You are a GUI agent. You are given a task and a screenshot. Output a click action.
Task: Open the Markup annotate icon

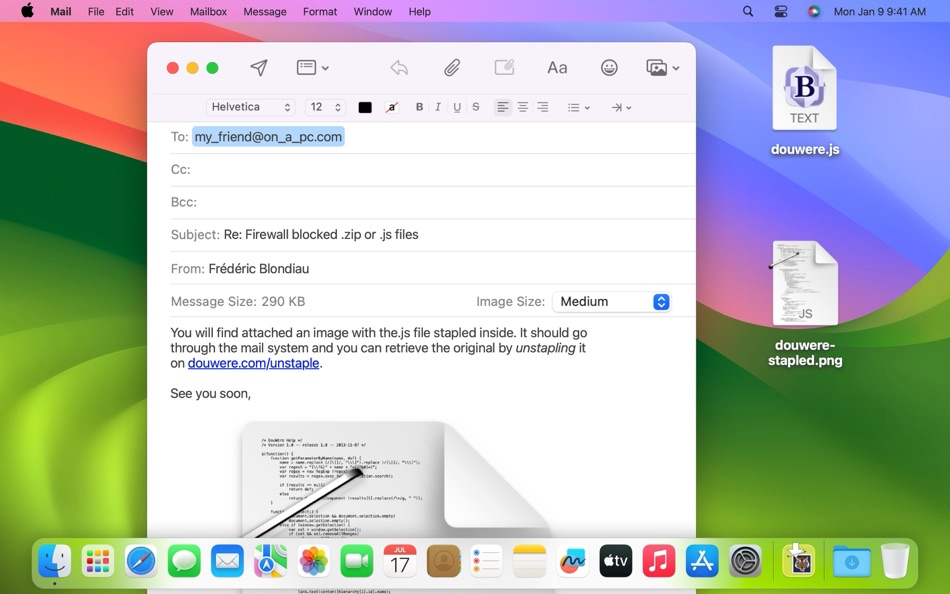(x=504, y=67)
